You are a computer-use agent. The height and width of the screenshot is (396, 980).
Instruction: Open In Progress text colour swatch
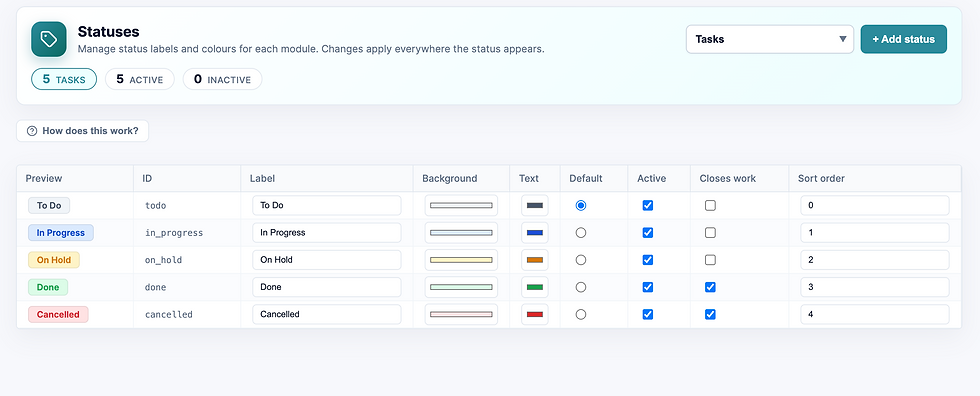(x=535, y=232)
